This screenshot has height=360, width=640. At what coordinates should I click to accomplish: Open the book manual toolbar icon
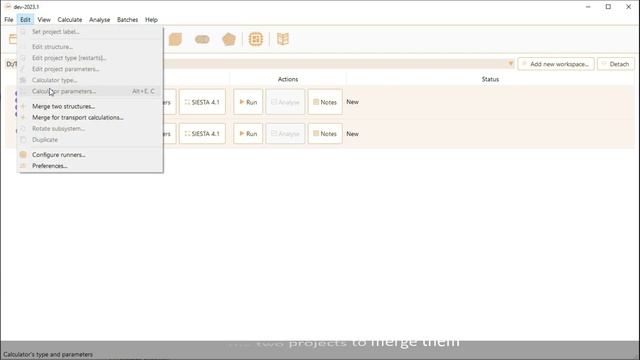(283, 39)
